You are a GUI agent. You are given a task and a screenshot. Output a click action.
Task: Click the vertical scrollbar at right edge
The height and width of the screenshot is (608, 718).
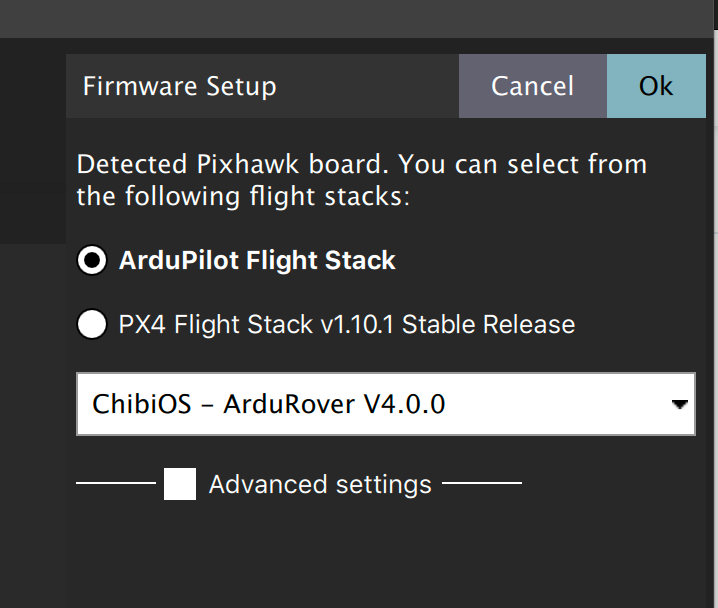716,304
